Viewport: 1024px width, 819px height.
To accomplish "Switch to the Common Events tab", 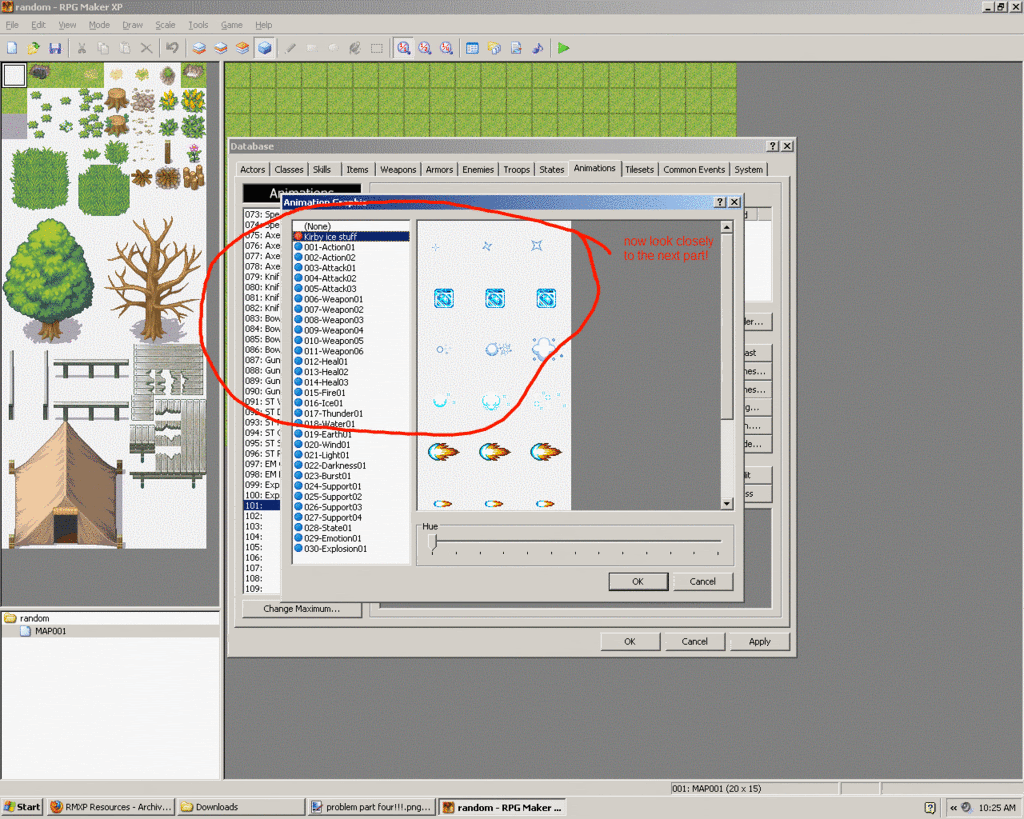I will point(694,170).
